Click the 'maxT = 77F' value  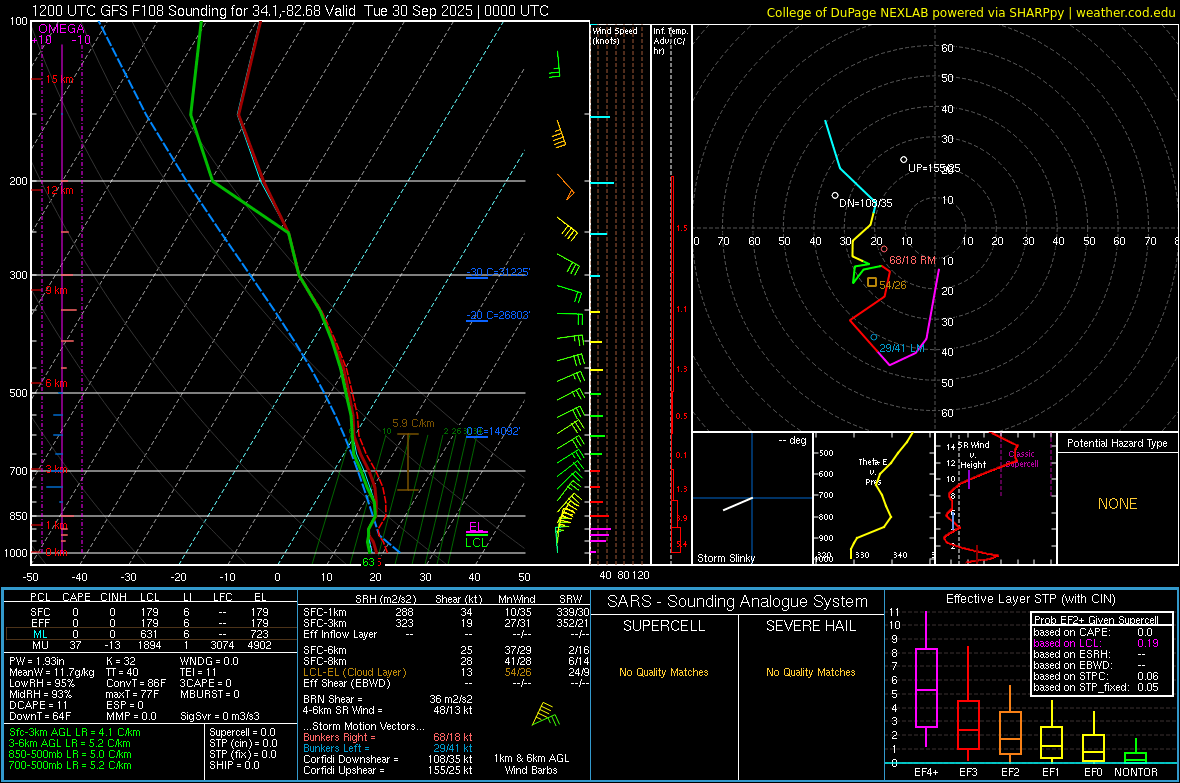[132, 694]
